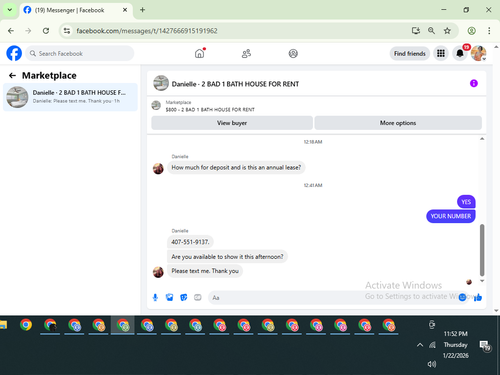500x375 pixels.
Task: Click the first Chrome taskbar icon
Action: pos(26,325)
